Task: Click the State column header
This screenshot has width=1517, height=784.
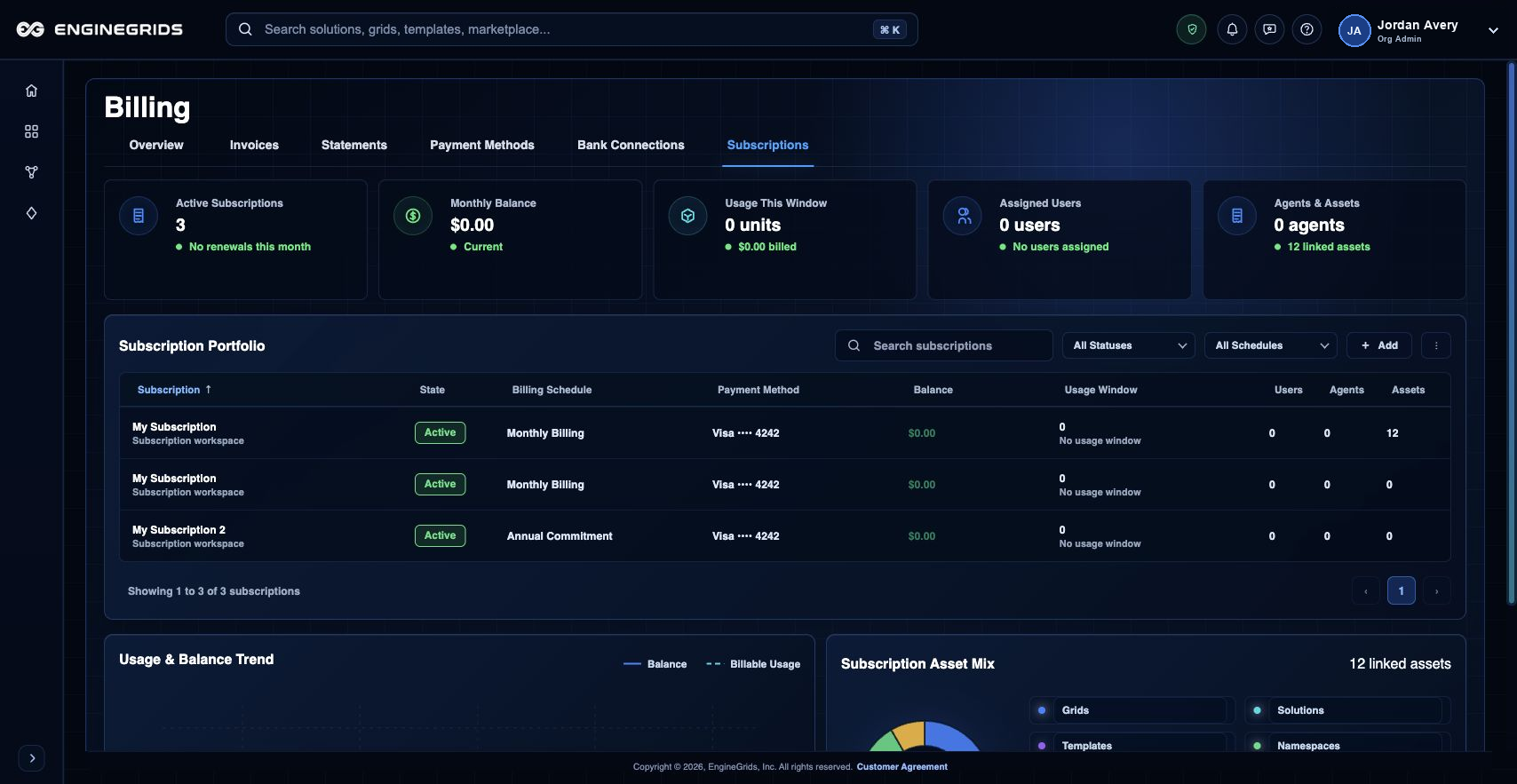Action: pos(433,390)
